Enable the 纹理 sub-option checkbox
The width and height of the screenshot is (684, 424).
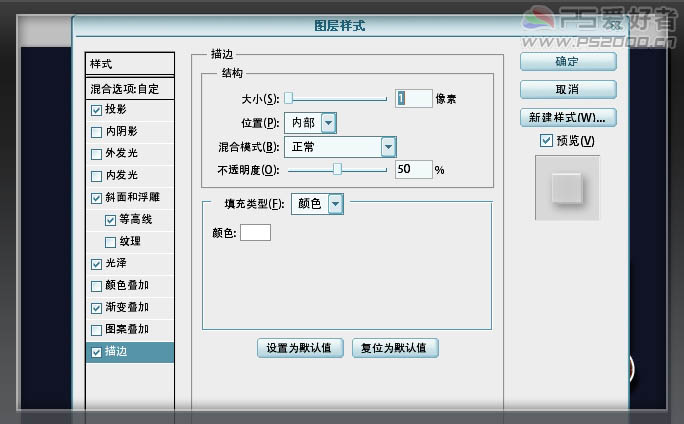click(110, 242)
